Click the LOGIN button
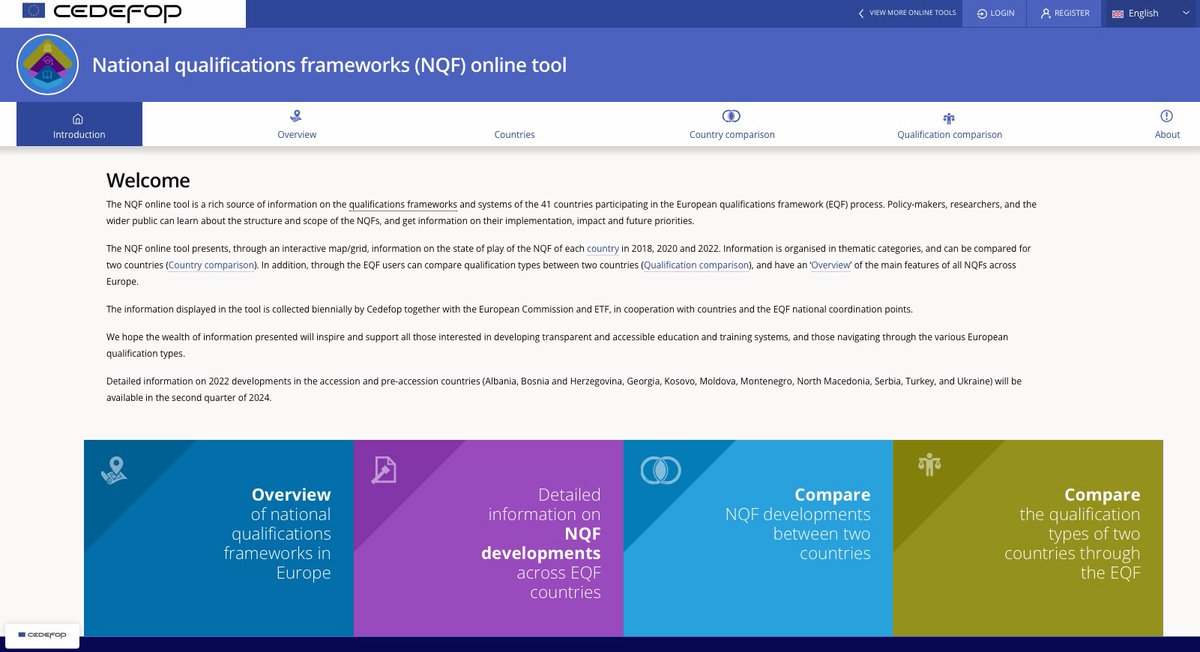 [x=994, y=13]
